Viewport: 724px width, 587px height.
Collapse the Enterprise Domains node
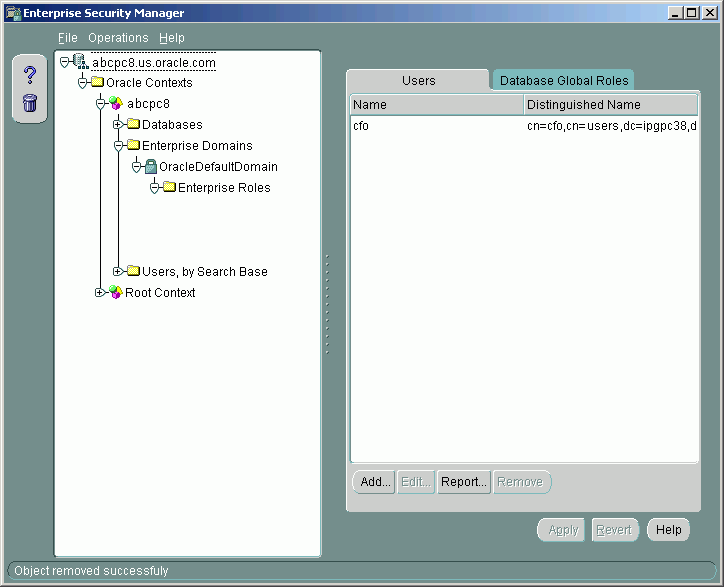(118, 145)
